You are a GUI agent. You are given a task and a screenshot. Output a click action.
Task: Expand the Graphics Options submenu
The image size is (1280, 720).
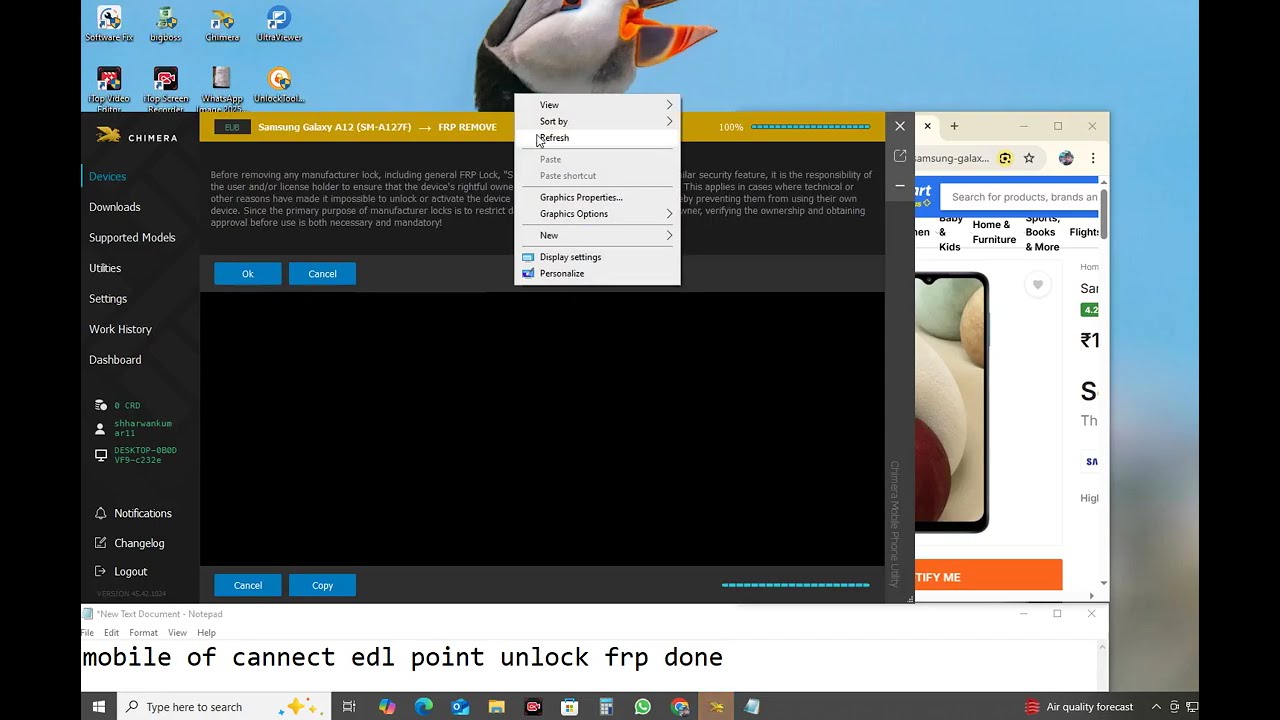pos(597,214)
